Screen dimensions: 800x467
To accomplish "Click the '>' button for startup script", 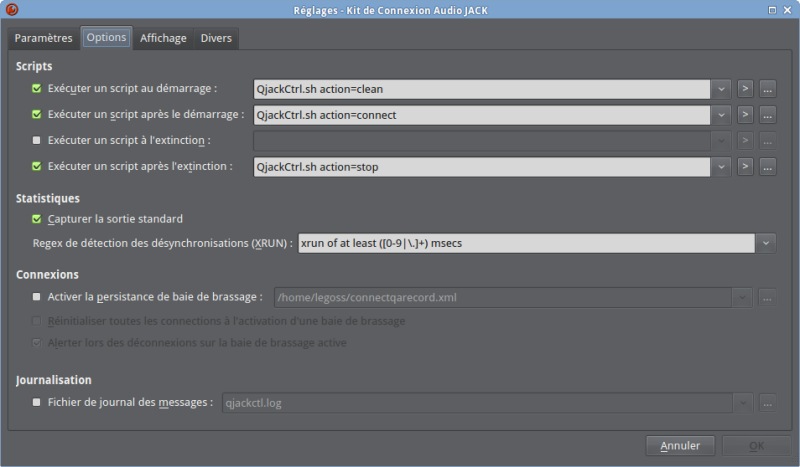I will click(745, 88).
